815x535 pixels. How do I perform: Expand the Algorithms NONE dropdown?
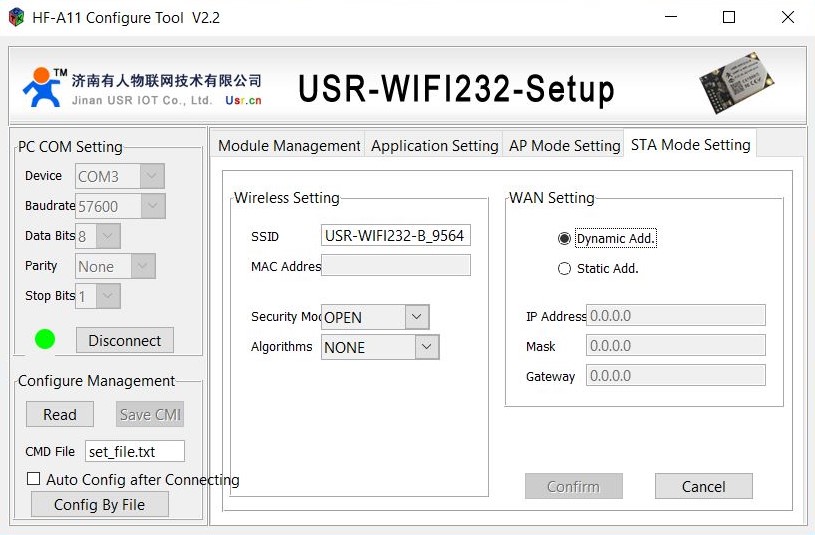[427, 347]
